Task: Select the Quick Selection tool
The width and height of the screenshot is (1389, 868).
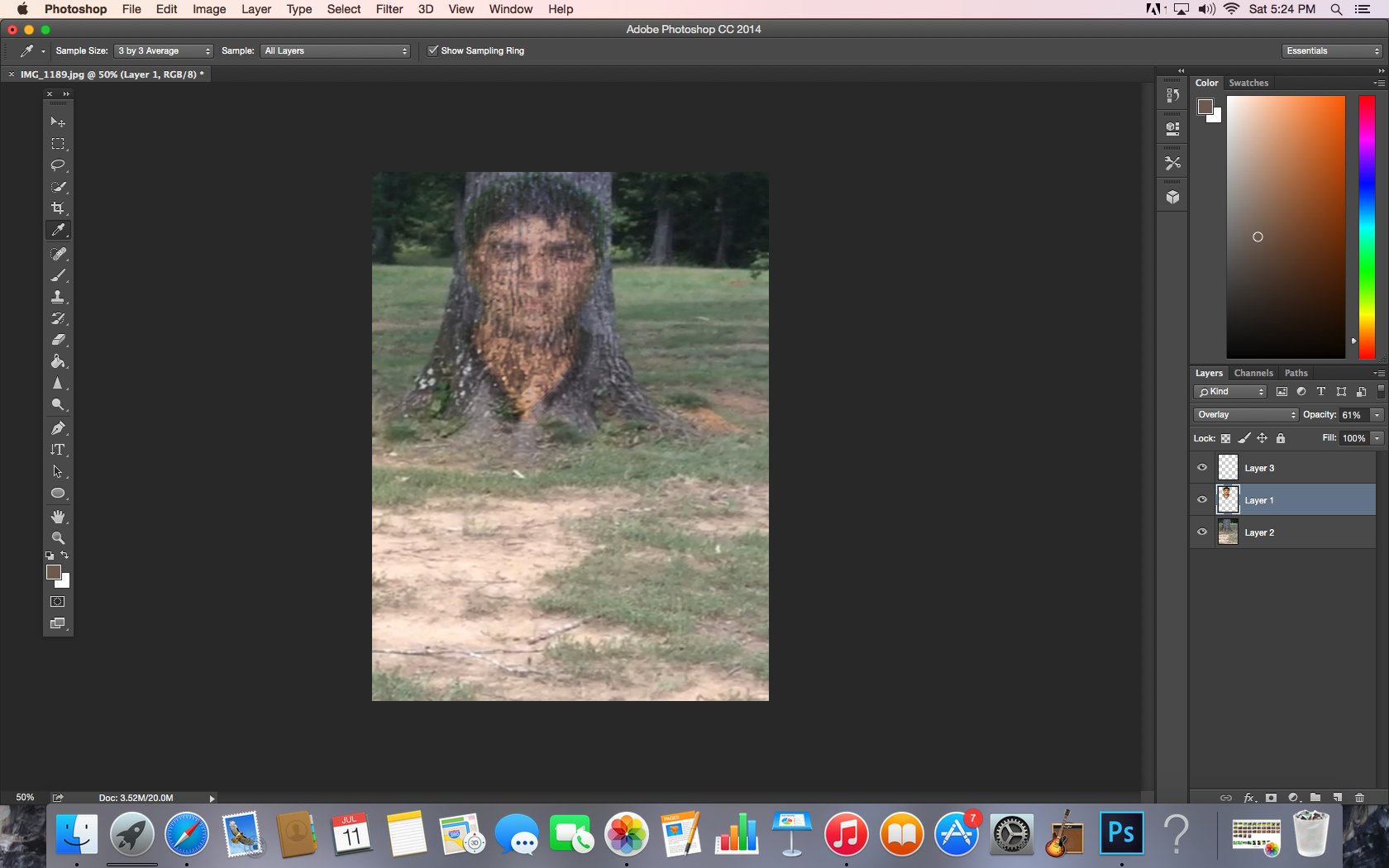Action: click(58, 187)
